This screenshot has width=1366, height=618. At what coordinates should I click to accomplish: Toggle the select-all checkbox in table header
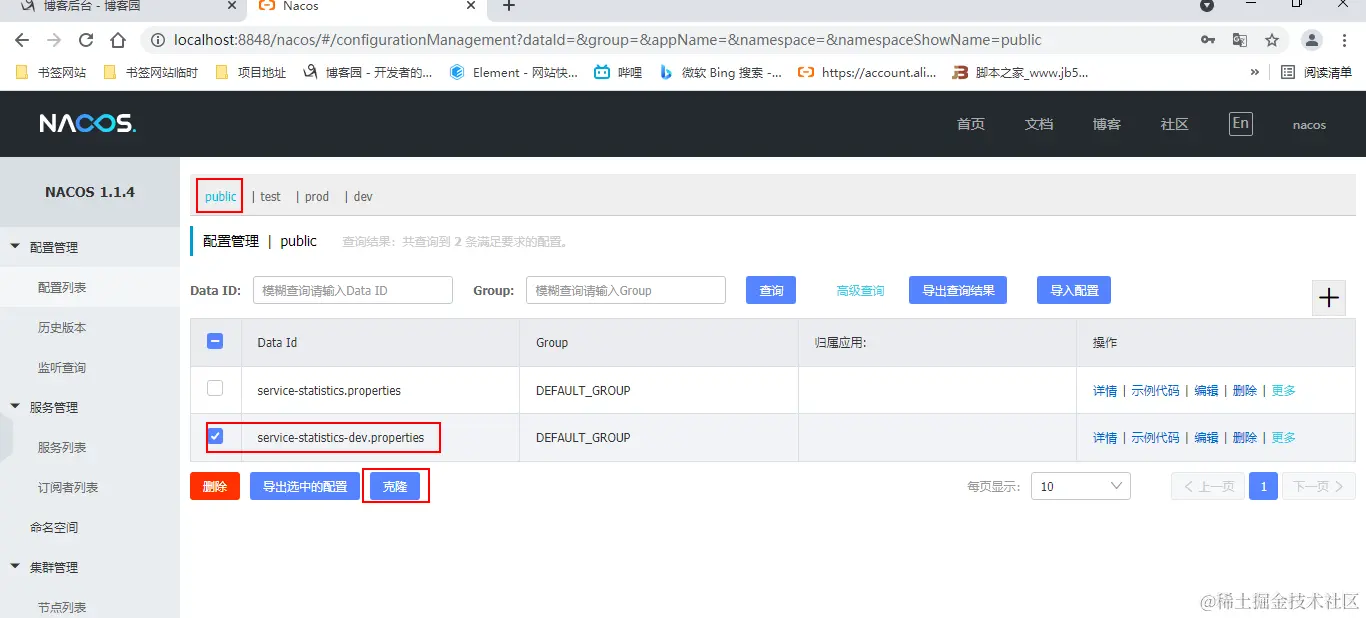[215, 341]
